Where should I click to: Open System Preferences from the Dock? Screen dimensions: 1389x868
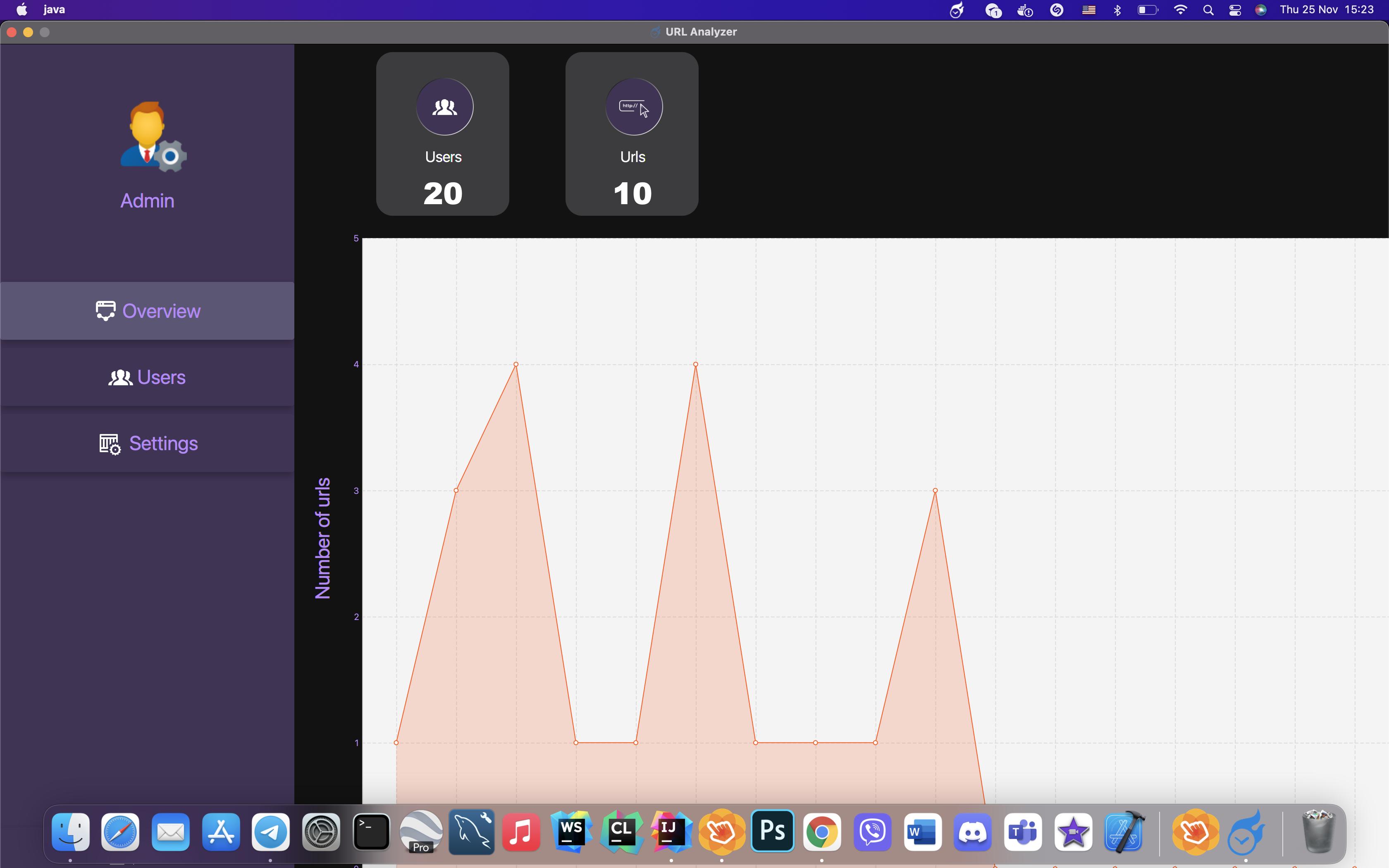click(322, 832)
